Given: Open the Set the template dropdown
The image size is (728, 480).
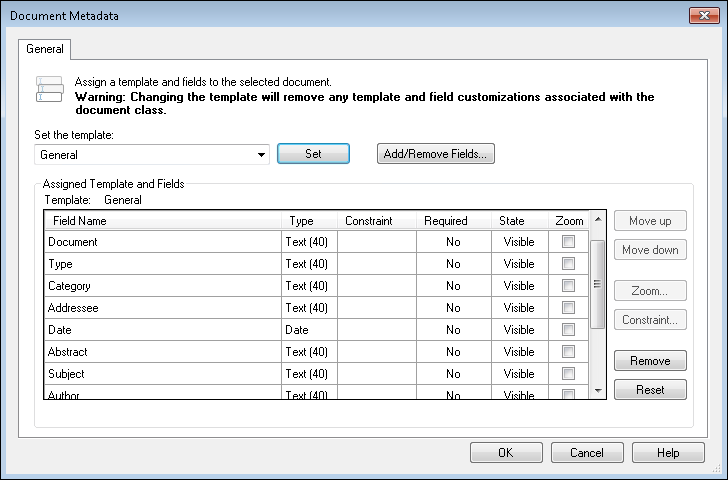Looking at the screenshot, I should [261, 155].
